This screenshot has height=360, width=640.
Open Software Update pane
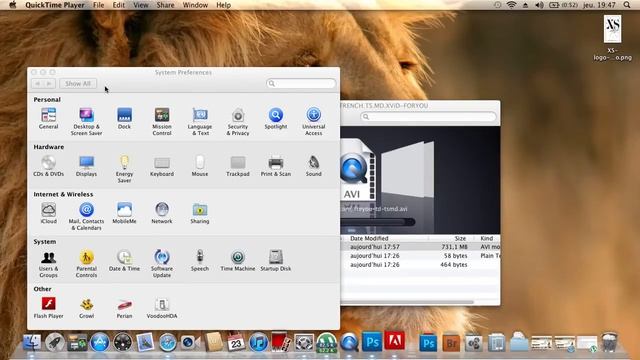(x=162, y=263)
